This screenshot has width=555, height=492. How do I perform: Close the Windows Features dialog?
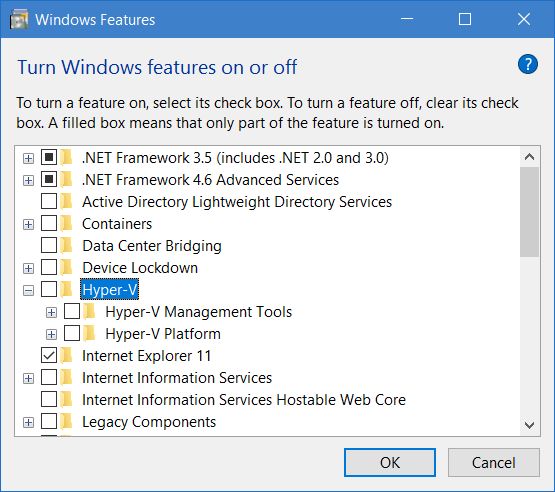523,19
